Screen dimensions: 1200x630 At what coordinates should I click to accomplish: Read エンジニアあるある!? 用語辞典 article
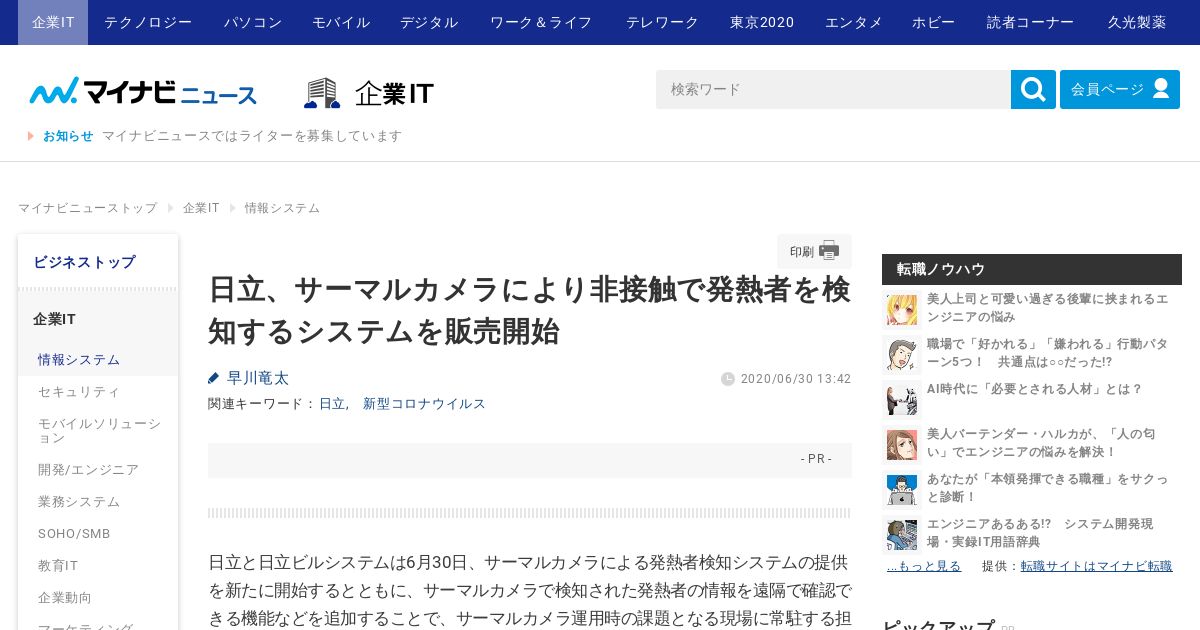point(1040,533)
